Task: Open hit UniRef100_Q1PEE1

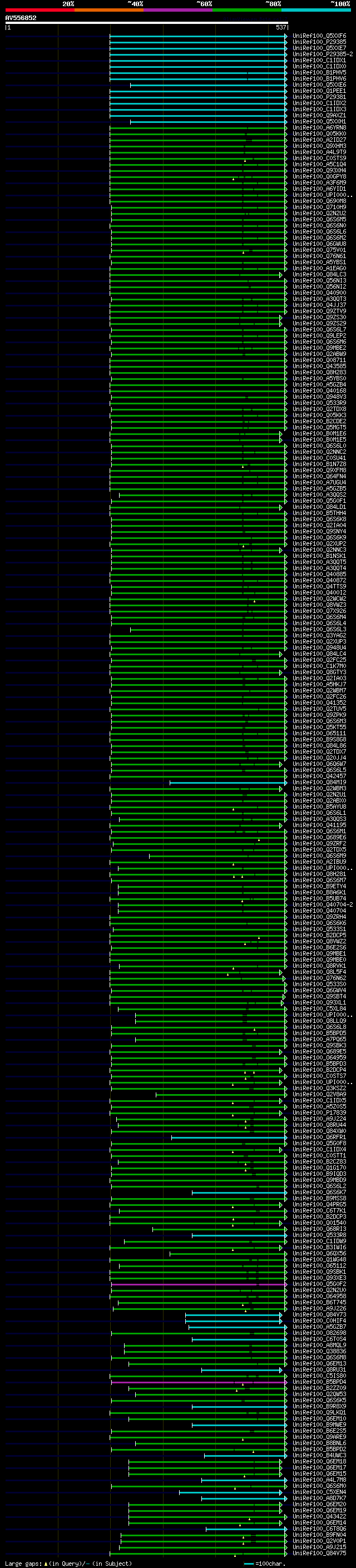Action: 319,91
